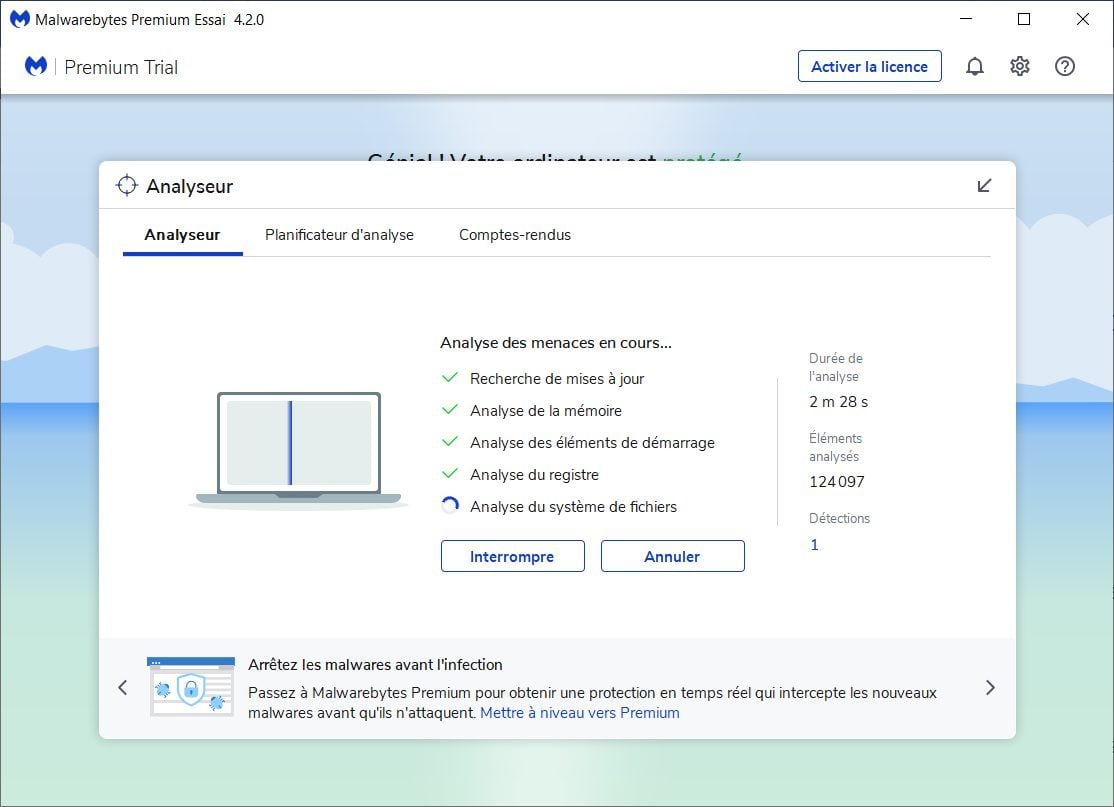This screenshot has width=1114, height=807.
Task: Open the Planificateur d'analyse tab
Action: click(x=340, y=235)
